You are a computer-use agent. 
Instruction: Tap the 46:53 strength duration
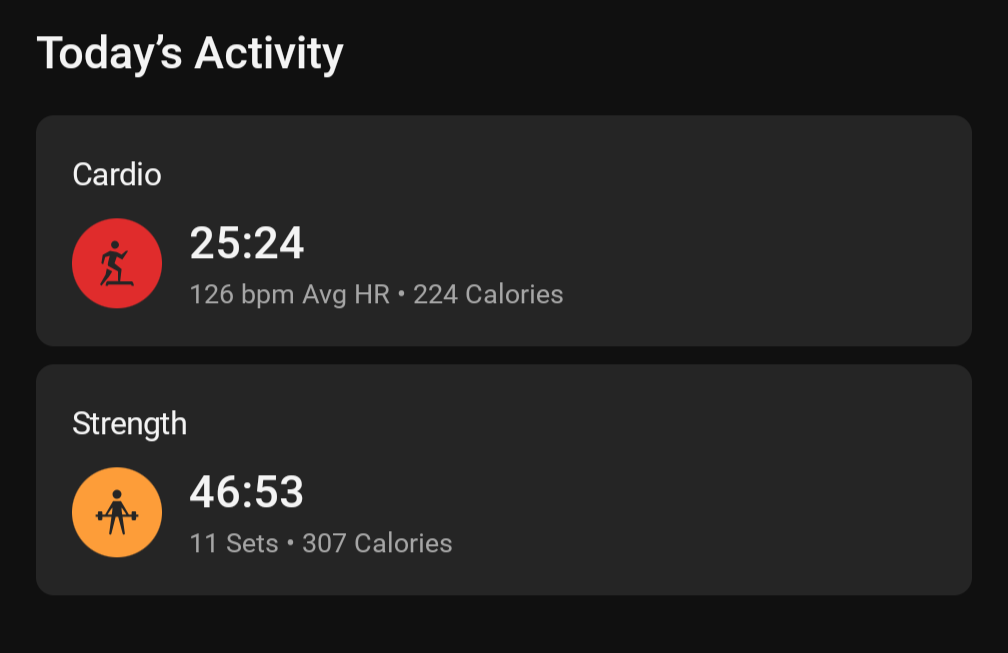(247, 492)
